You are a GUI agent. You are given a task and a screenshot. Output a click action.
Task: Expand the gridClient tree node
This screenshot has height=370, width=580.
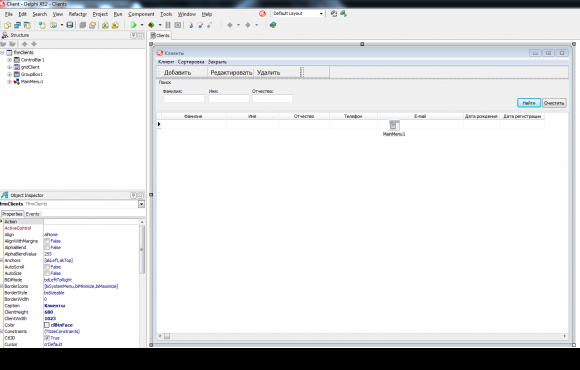coord(10,67)
